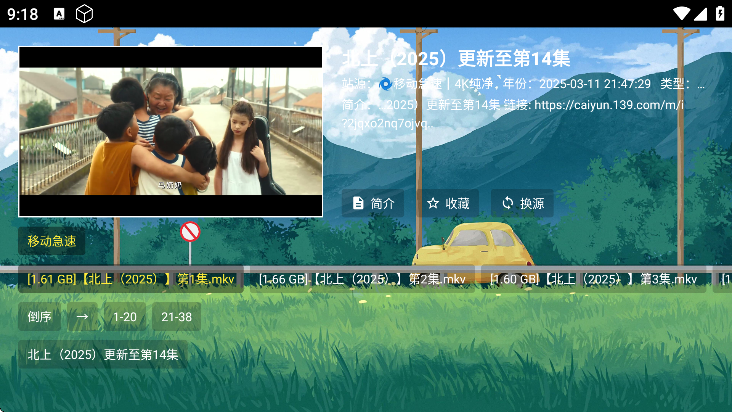
Task: Click the year 2025-03-11 21:47:29 text
Action: tap(595, 84)
